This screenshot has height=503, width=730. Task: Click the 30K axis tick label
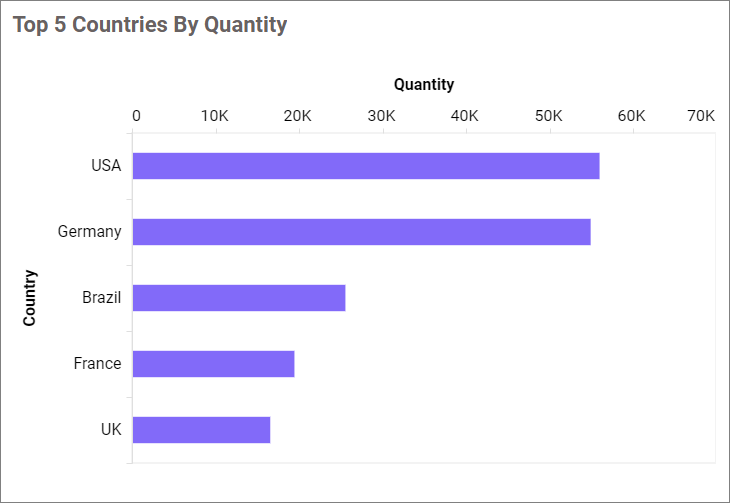tap(382, 116)
